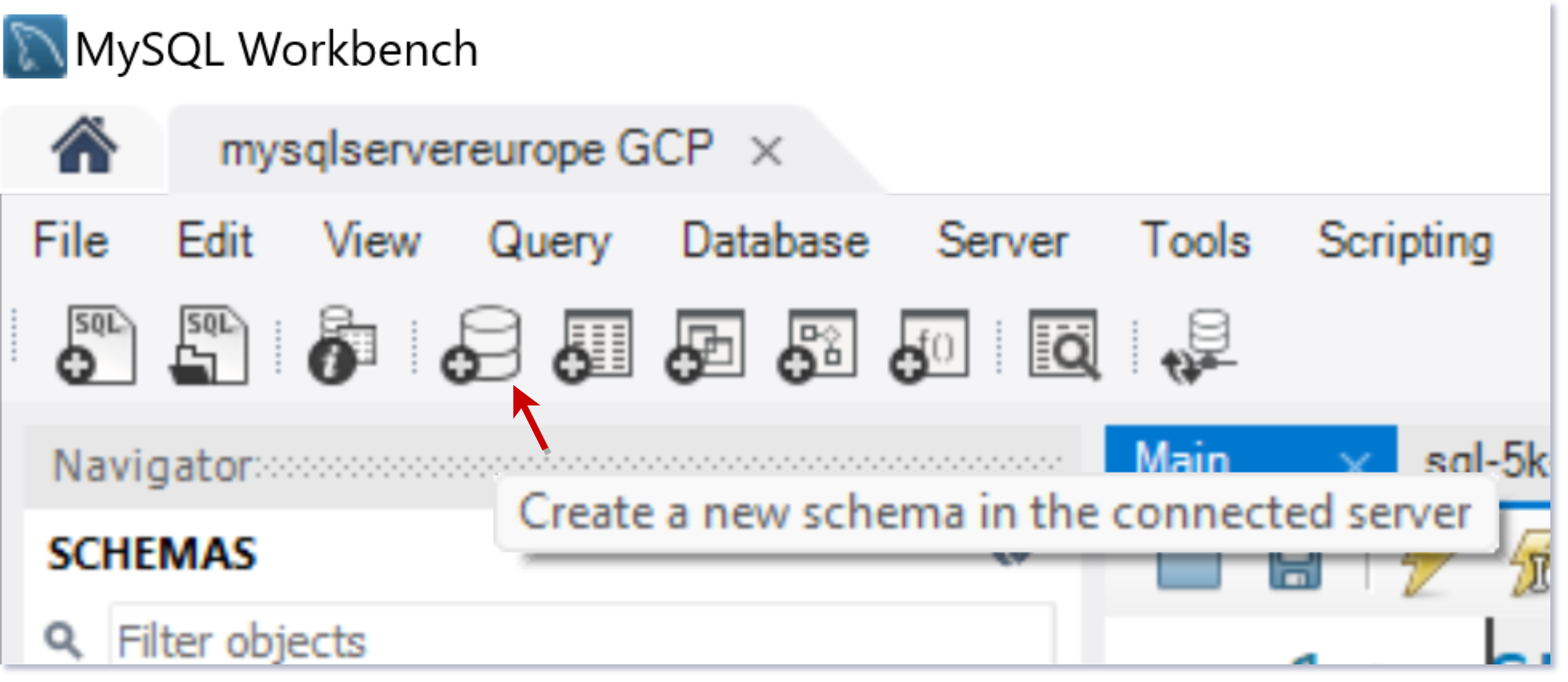The image size is (1568, 682).
Task: Open the Edit menu
Action: pyautogui.click(x=214, y=240)
